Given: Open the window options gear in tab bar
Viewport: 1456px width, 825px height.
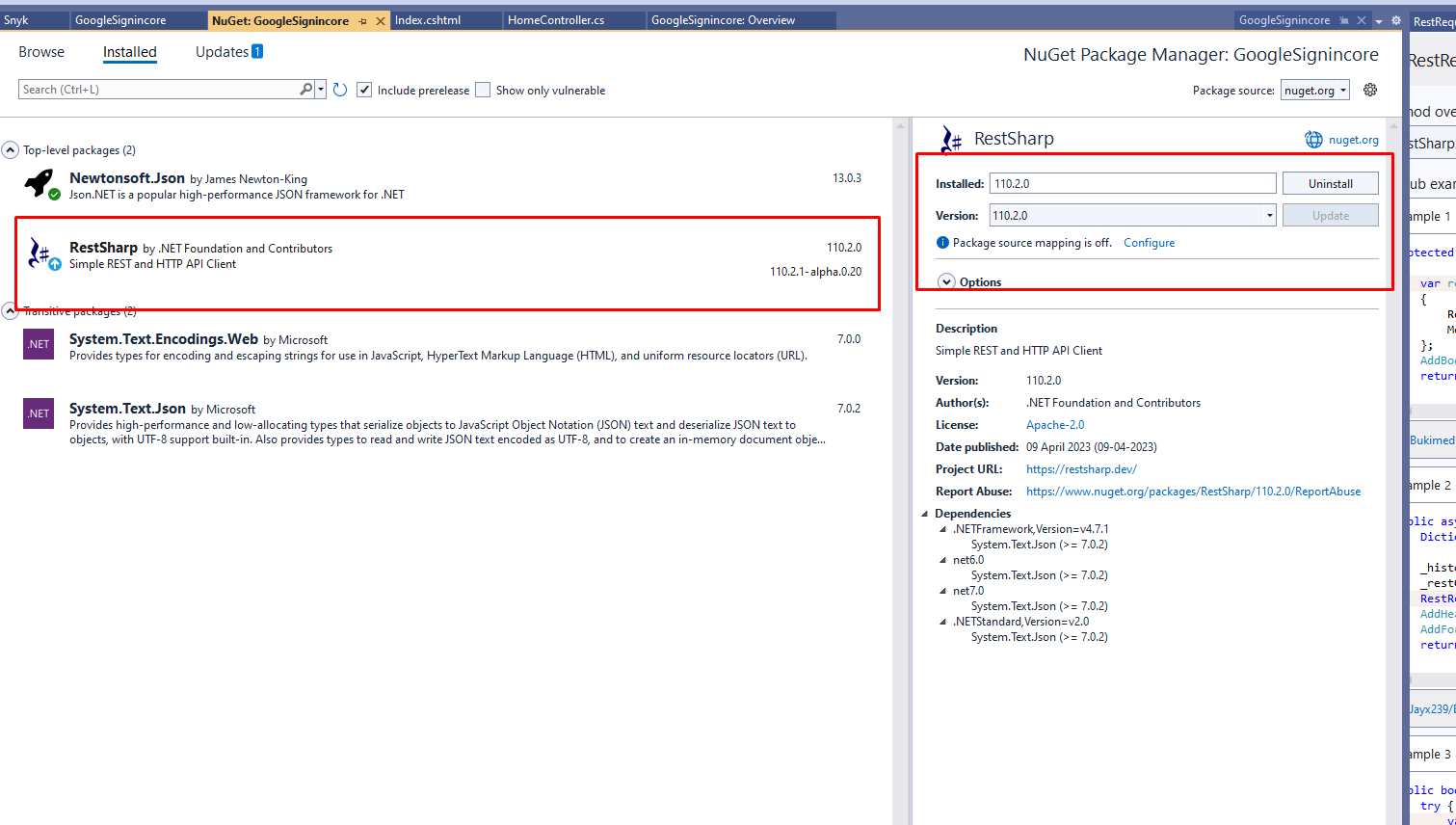Looking at the screenshot, I should [x=1395, y=20].
